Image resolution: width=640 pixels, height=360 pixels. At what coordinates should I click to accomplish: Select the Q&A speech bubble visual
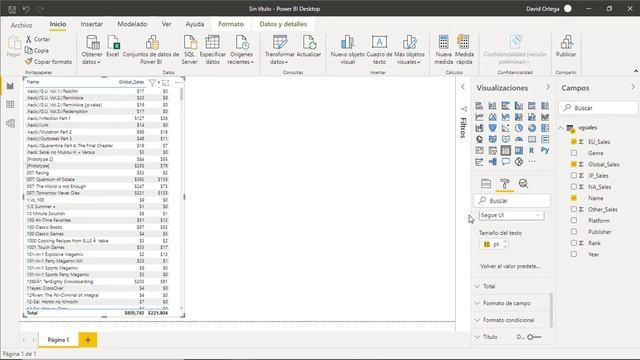pos(506,162)
